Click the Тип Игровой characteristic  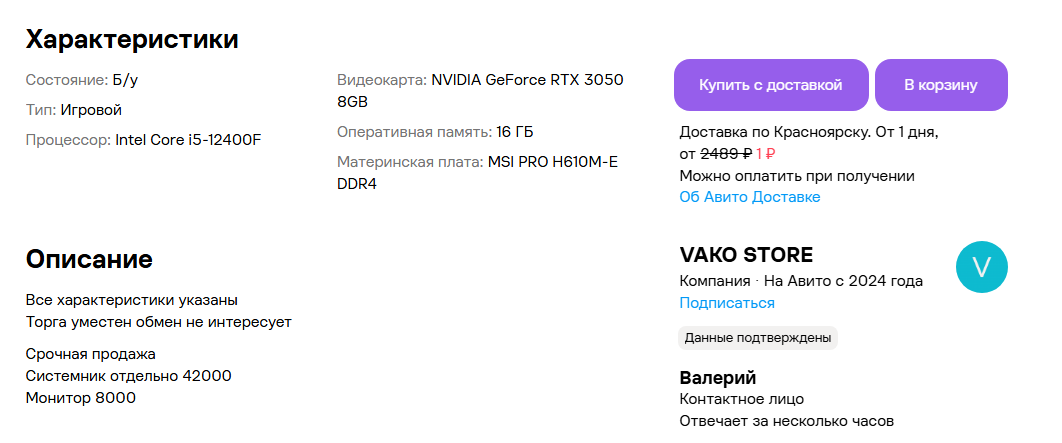(74, 110)
